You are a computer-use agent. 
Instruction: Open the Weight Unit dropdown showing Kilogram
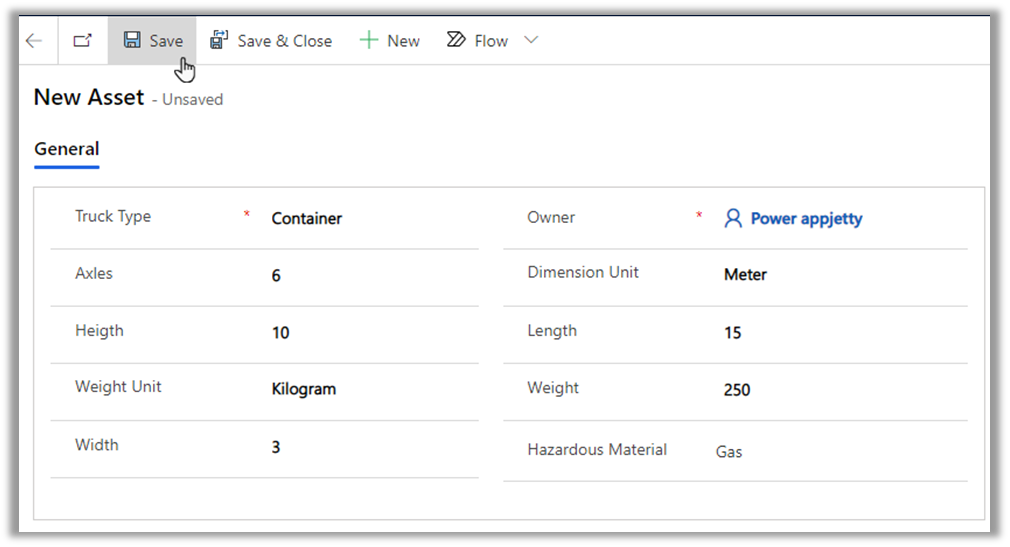click(304, 389)
